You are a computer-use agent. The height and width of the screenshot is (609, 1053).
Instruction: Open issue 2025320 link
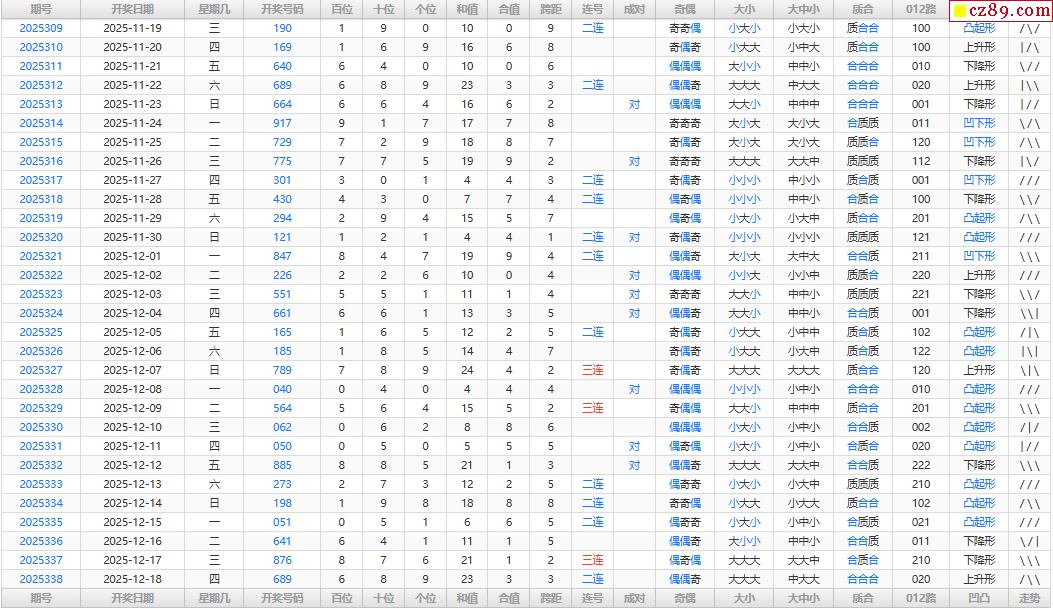tap(41, 237)
